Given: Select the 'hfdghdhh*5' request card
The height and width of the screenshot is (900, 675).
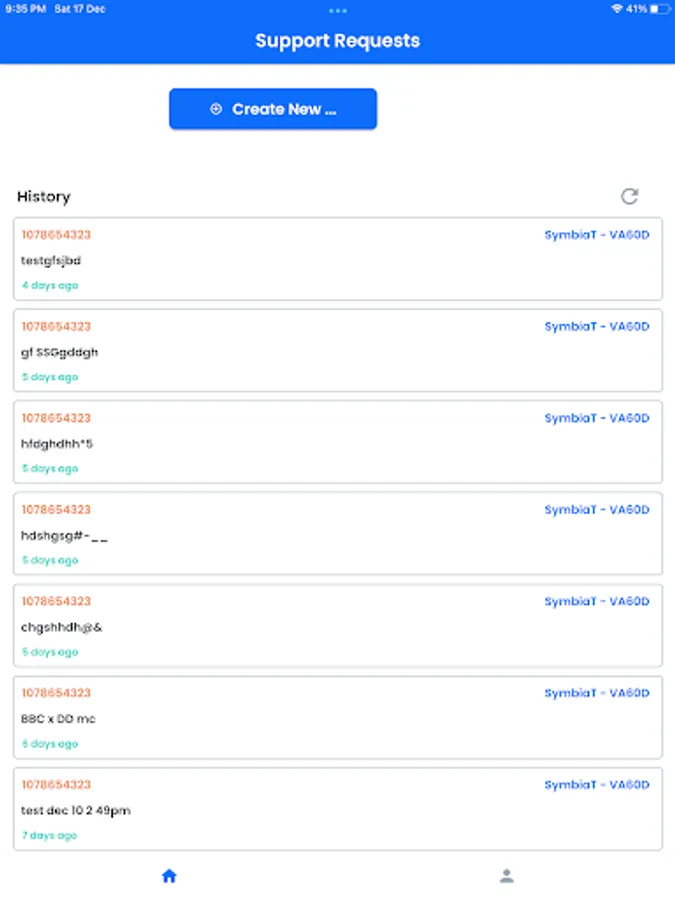Looking at the screenshot, I should (x=337, y=443).
